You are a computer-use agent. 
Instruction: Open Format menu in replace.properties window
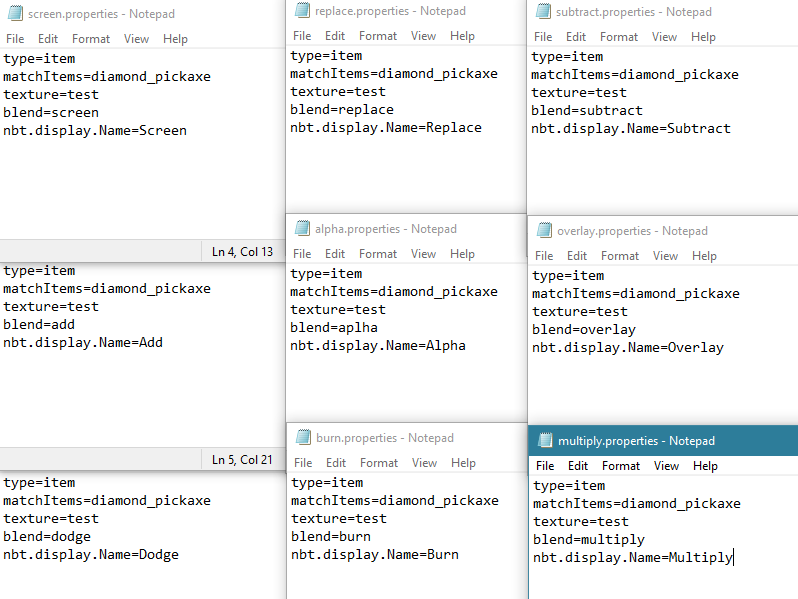point(378,36)
